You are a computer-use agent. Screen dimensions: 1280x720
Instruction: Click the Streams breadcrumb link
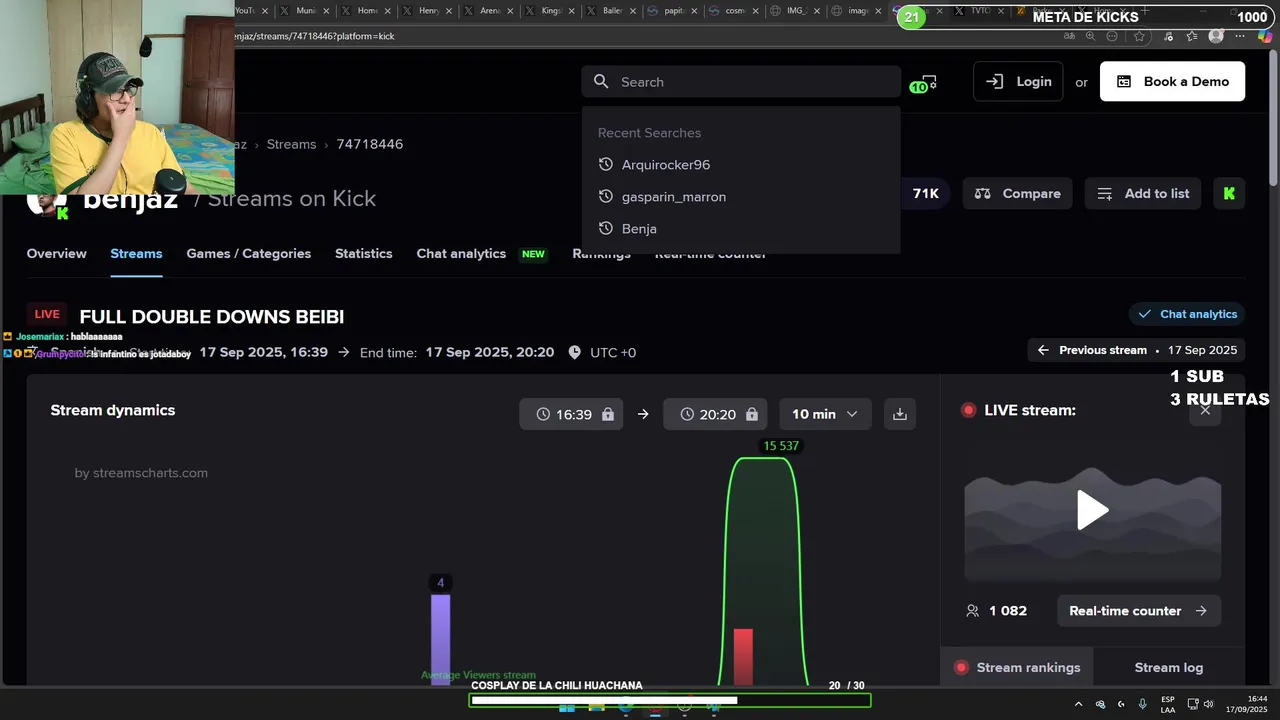point(291,144)
